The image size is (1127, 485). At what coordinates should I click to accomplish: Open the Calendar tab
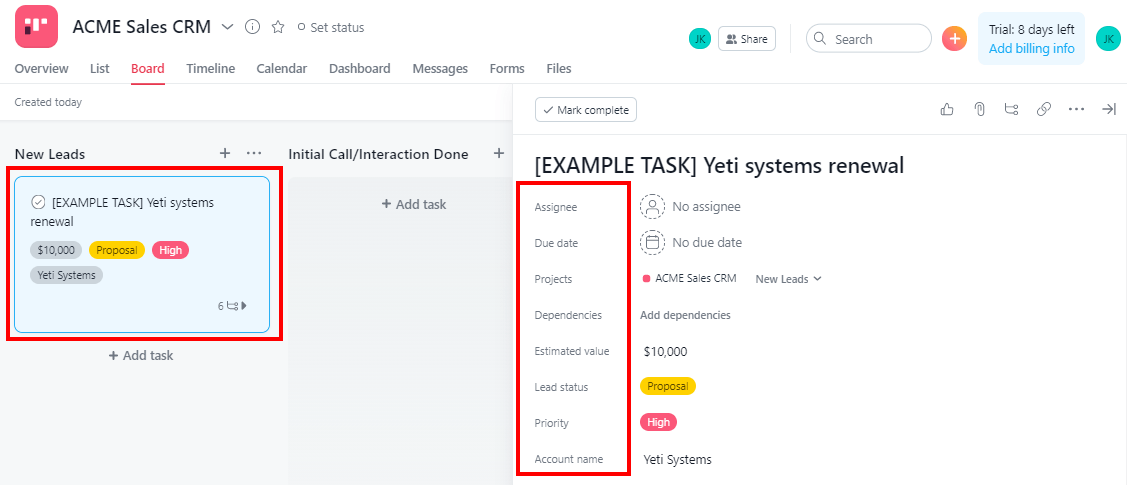coord(282,69)
